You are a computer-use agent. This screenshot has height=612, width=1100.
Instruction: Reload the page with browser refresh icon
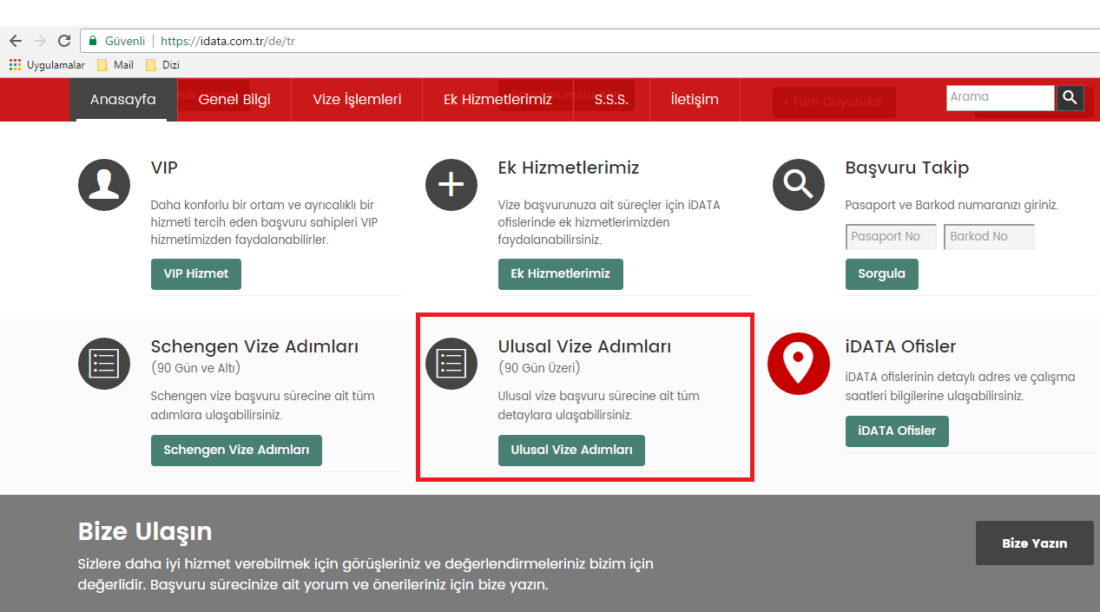point(65,41)
